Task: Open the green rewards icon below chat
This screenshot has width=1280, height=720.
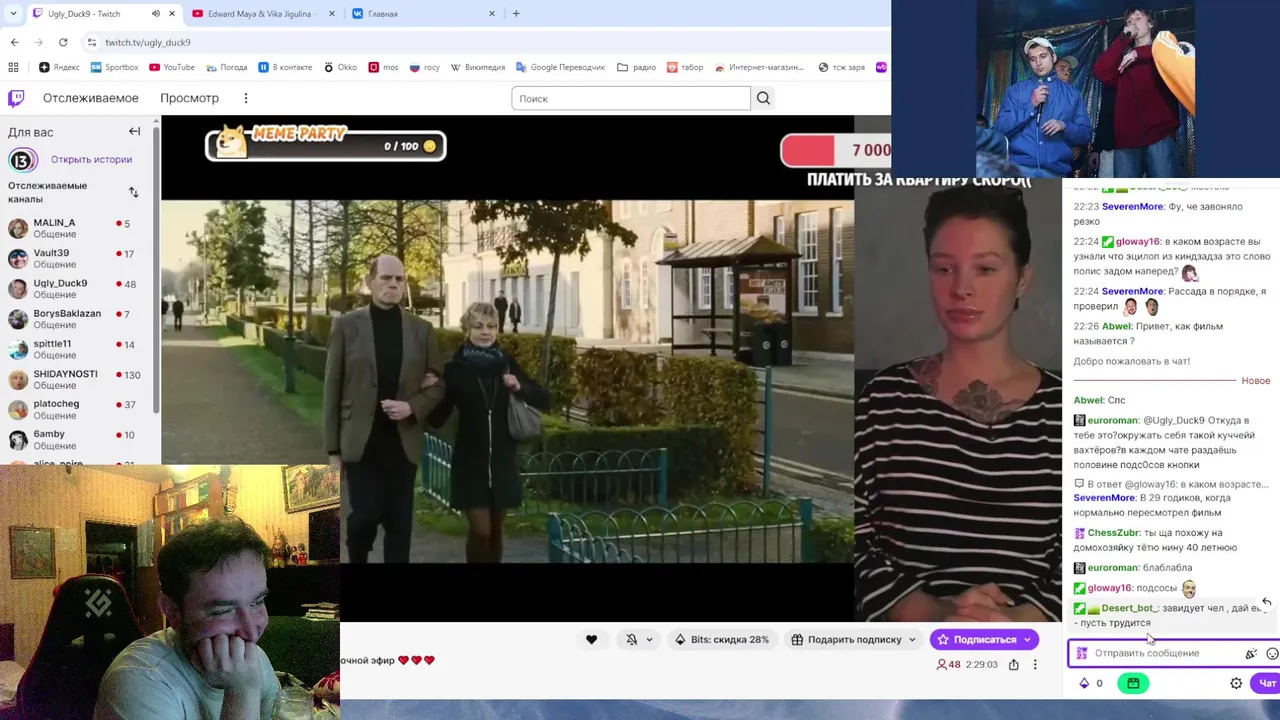Action: point(1133,683)
